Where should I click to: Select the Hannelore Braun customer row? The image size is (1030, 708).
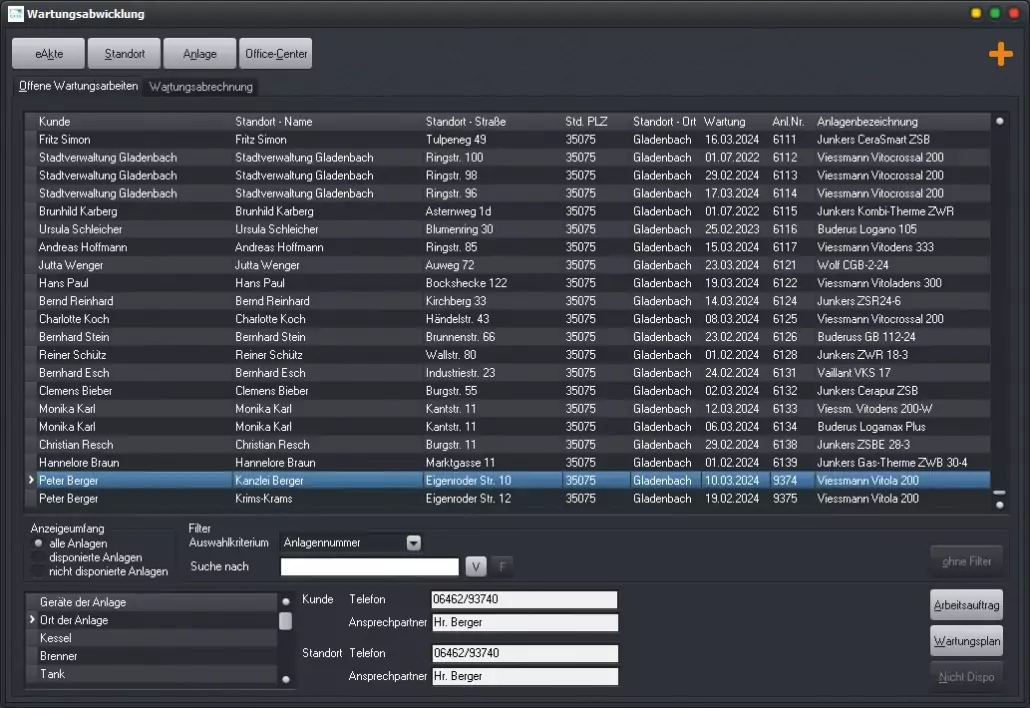coord(507,462)
